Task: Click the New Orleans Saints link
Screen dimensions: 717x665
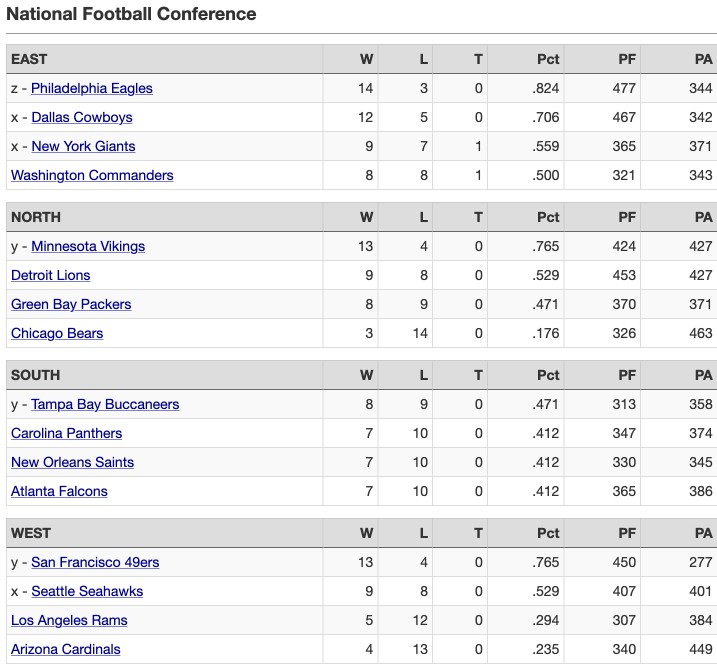Action: [x=72, y=462]
